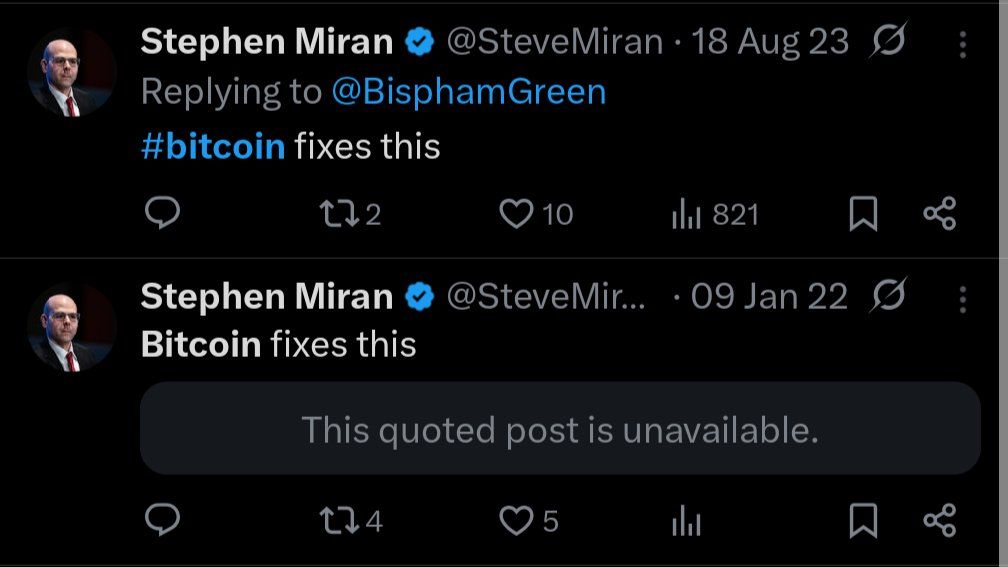Open the @BisphamGreen profile mention
This screenshot has width=1008, height=567.
(x=468, y=92)
